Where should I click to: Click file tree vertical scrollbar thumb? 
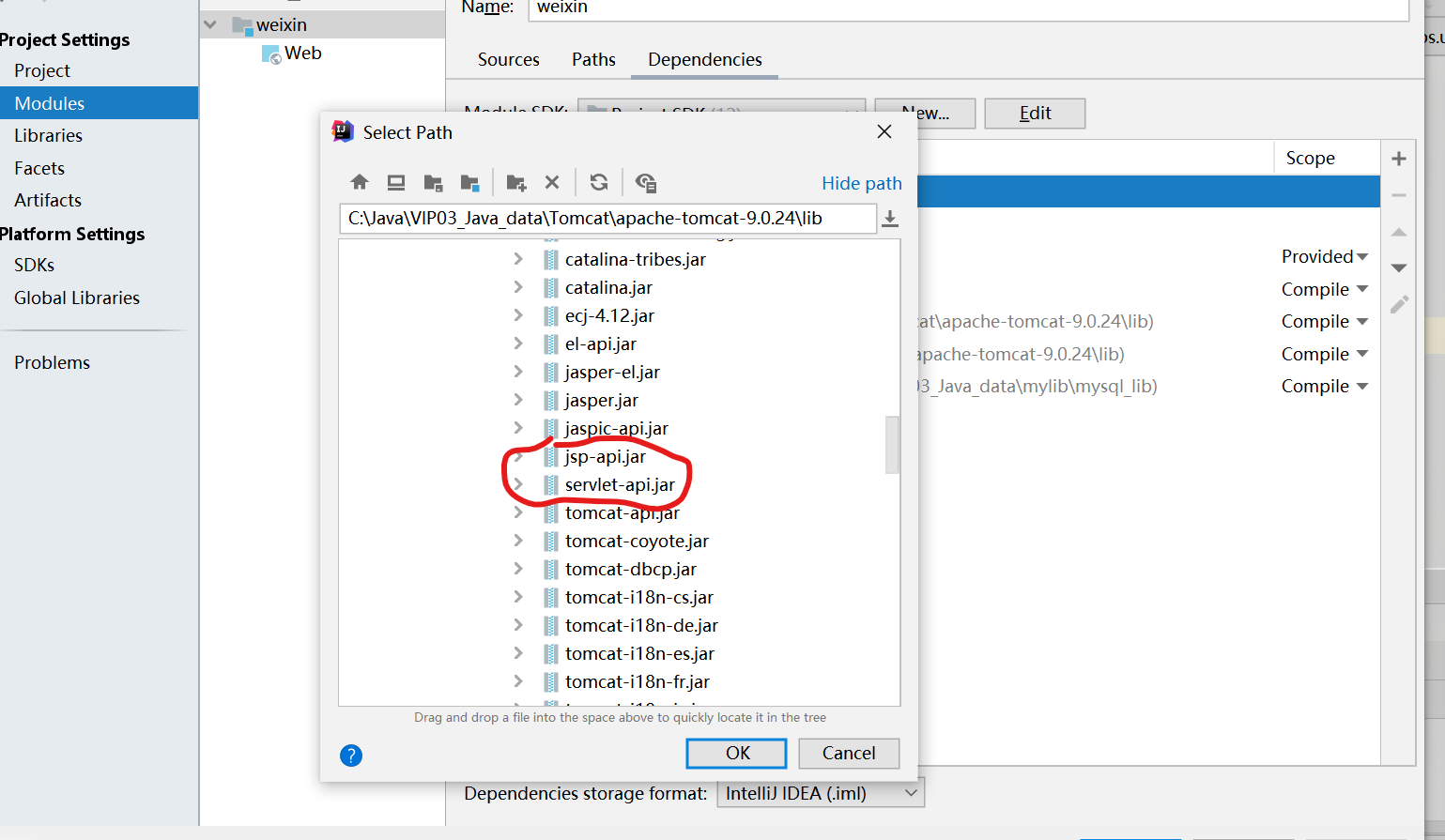tap(892, 445)
